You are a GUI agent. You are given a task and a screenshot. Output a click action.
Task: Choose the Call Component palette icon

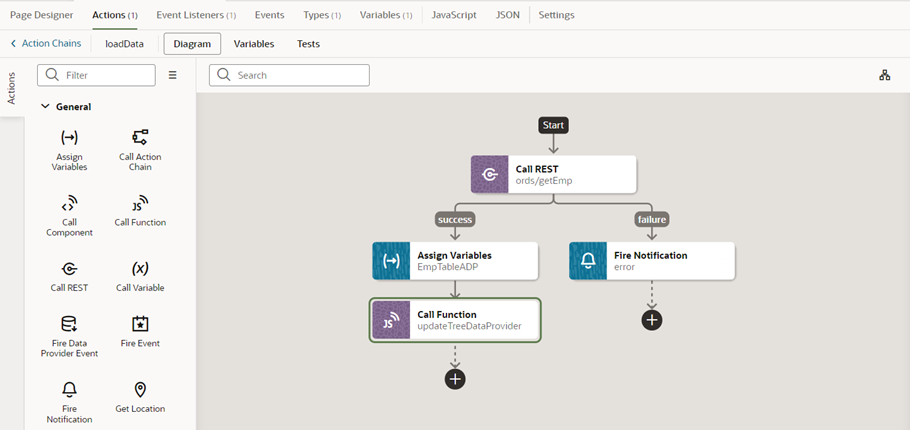(x=70, y=203)
